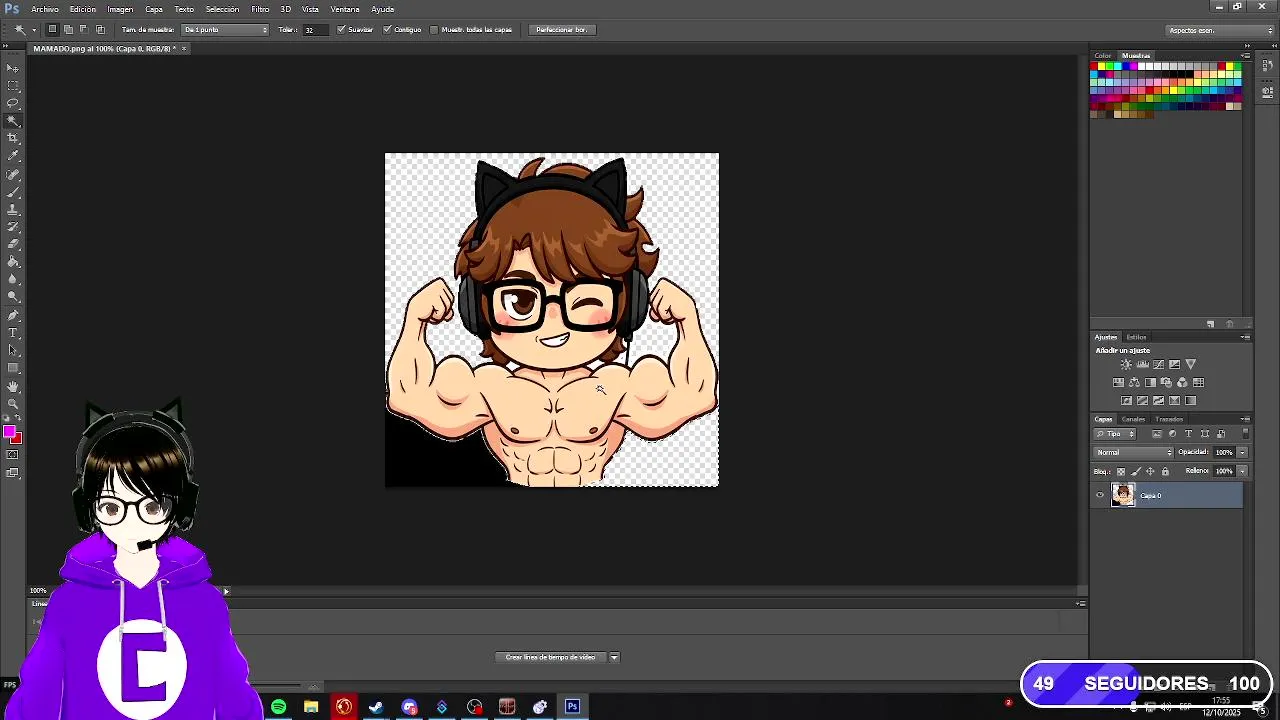This screenshot has height=720, width=1280.
Task: Click the Brightness/Contrast adjustment icon
Action: (x=1126, y=364)
